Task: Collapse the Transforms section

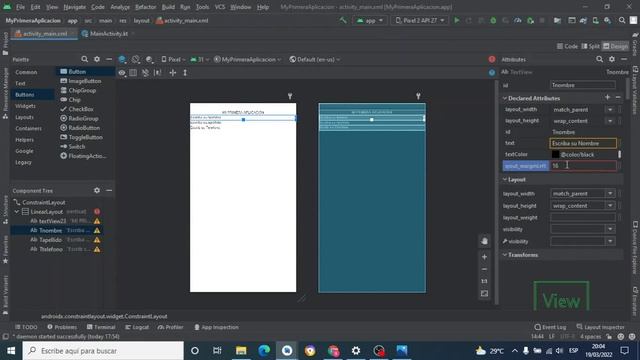Action: (505, 255)
